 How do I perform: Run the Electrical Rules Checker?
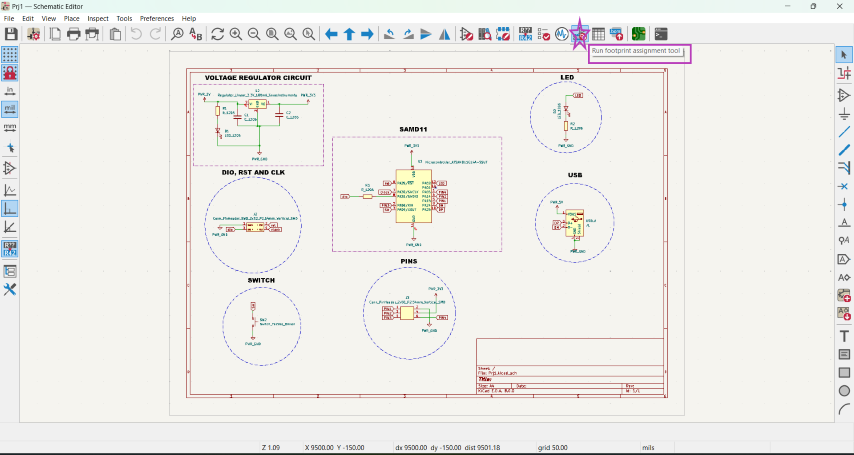(543, 34)
